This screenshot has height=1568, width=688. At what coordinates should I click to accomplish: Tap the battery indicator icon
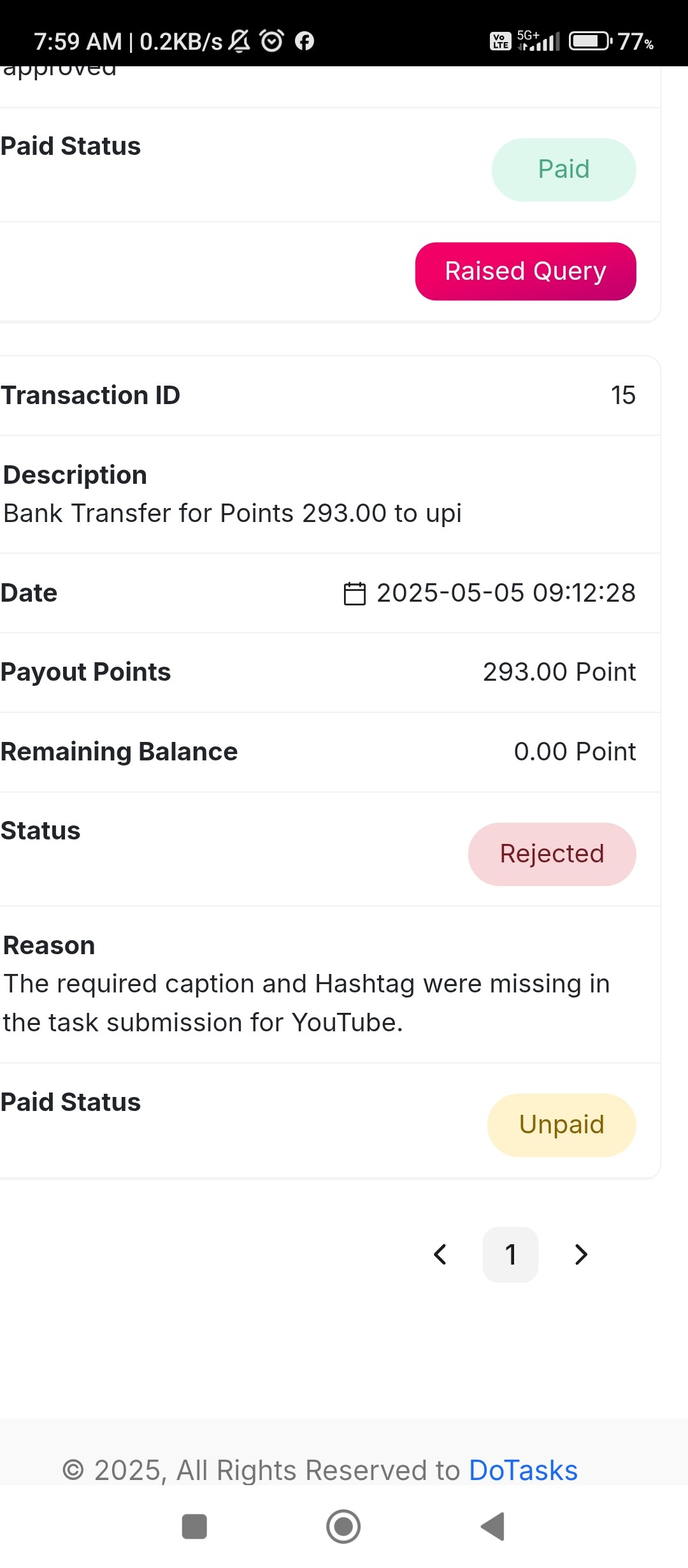[591, 41]
